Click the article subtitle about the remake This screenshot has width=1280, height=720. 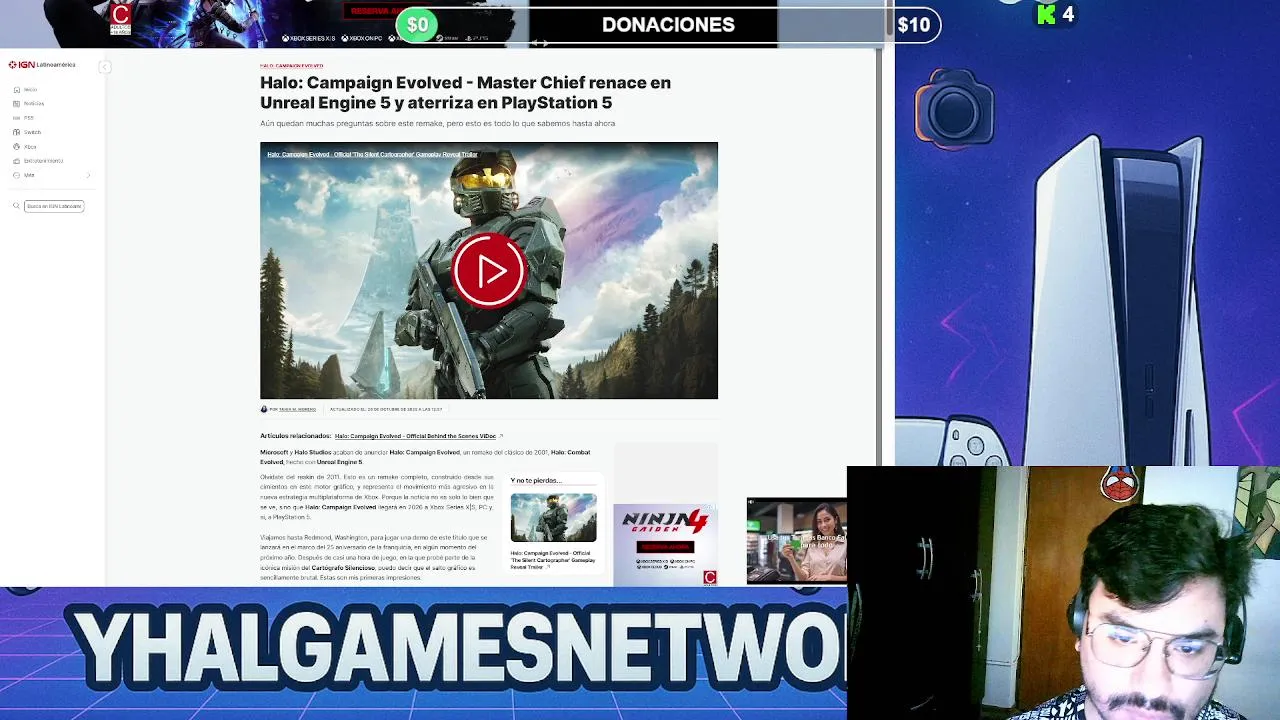coord(437,123)
